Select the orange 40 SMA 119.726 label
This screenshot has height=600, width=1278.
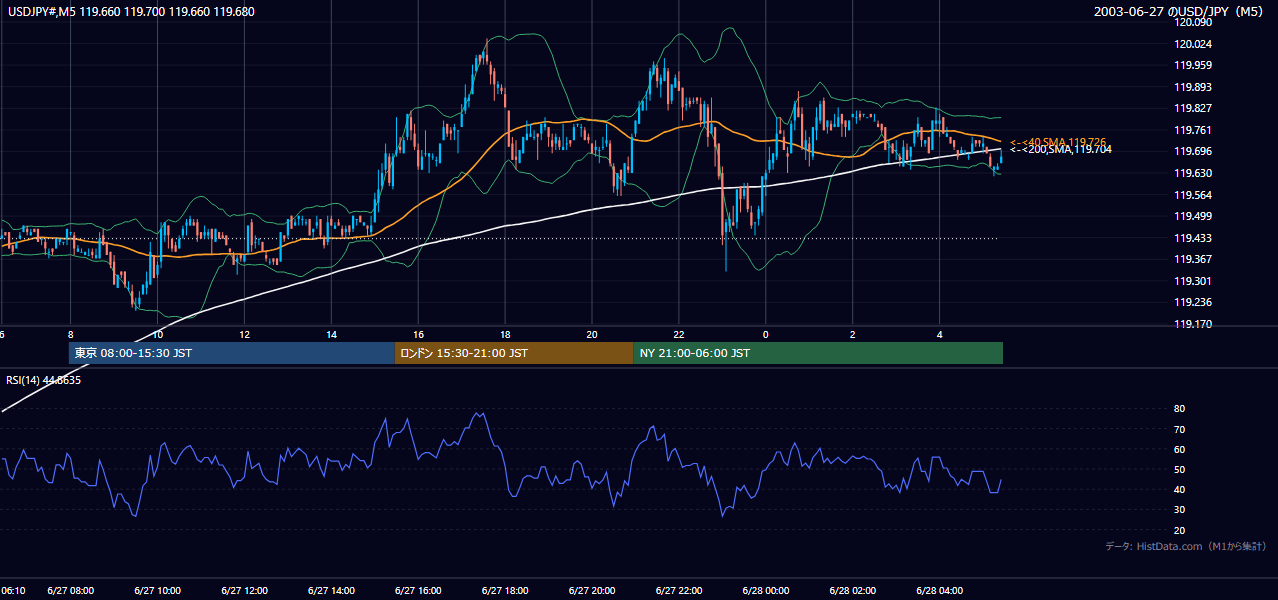1060,141
